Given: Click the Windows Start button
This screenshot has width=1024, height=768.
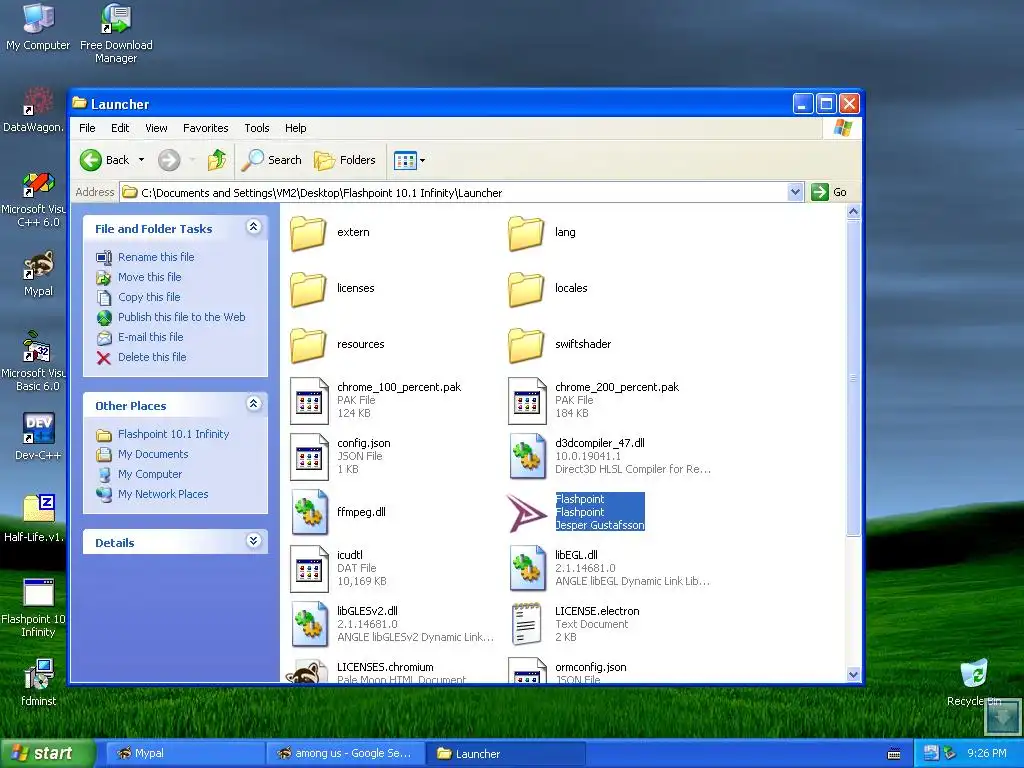Looking at the screenshot, I should coord(47,753).
